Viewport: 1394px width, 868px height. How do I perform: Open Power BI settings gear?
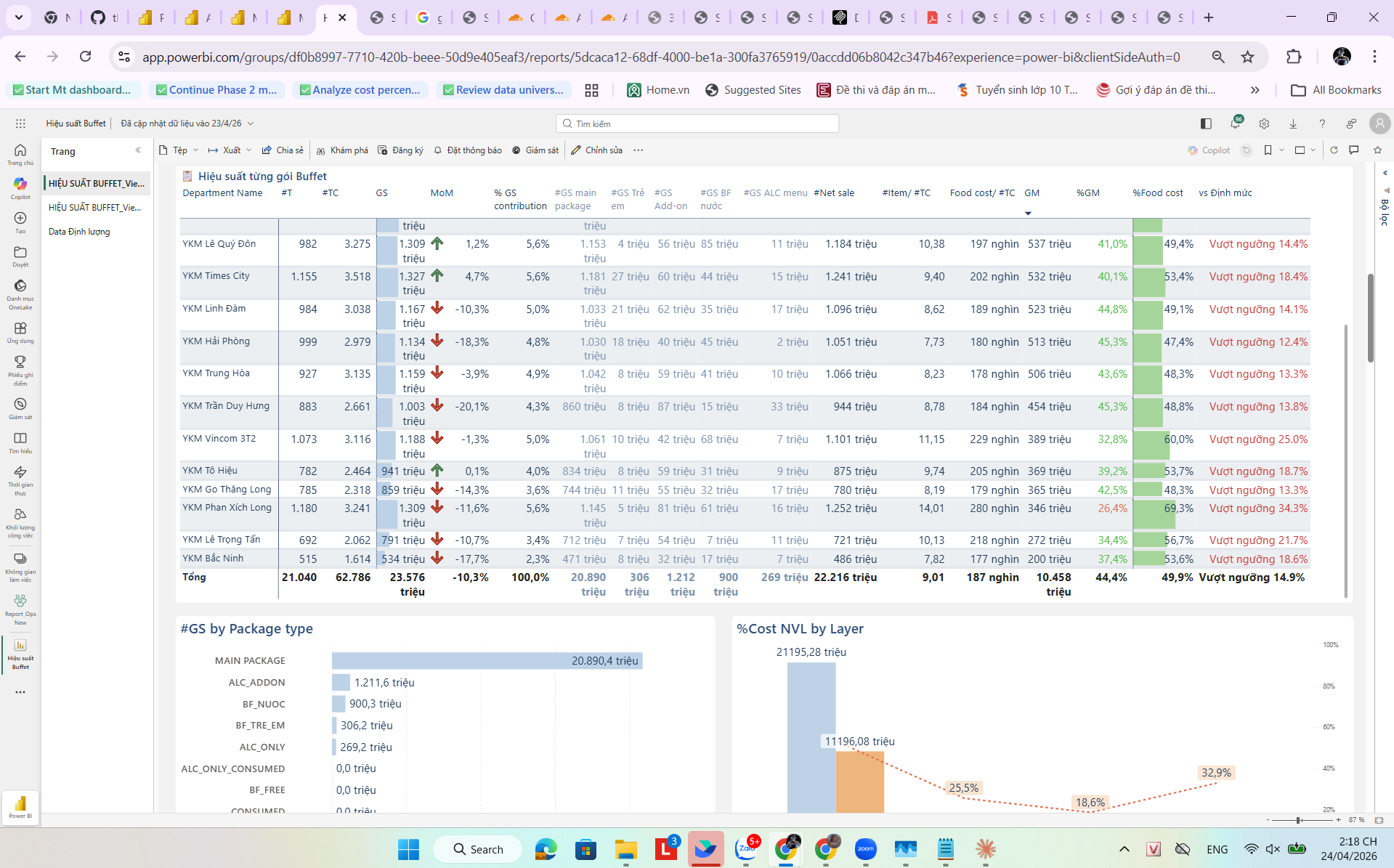tap(1264, 123)
